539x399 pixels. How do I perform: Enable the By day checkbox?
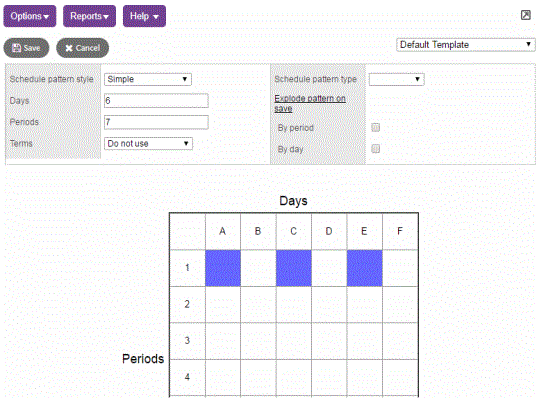pyautogui.click(x=376, y=149)
